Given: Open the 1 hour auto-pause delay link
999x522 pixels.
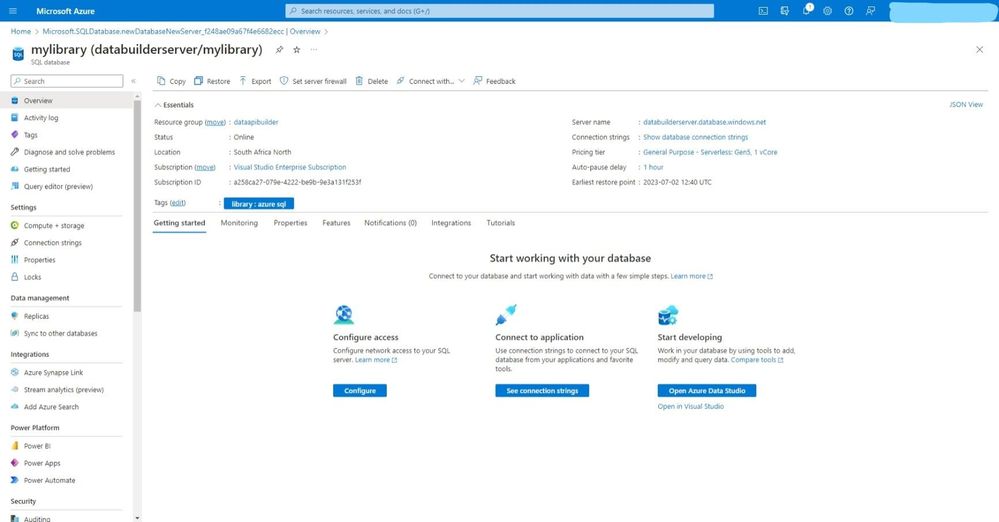Looking at the screenshot, I should 653,167.
